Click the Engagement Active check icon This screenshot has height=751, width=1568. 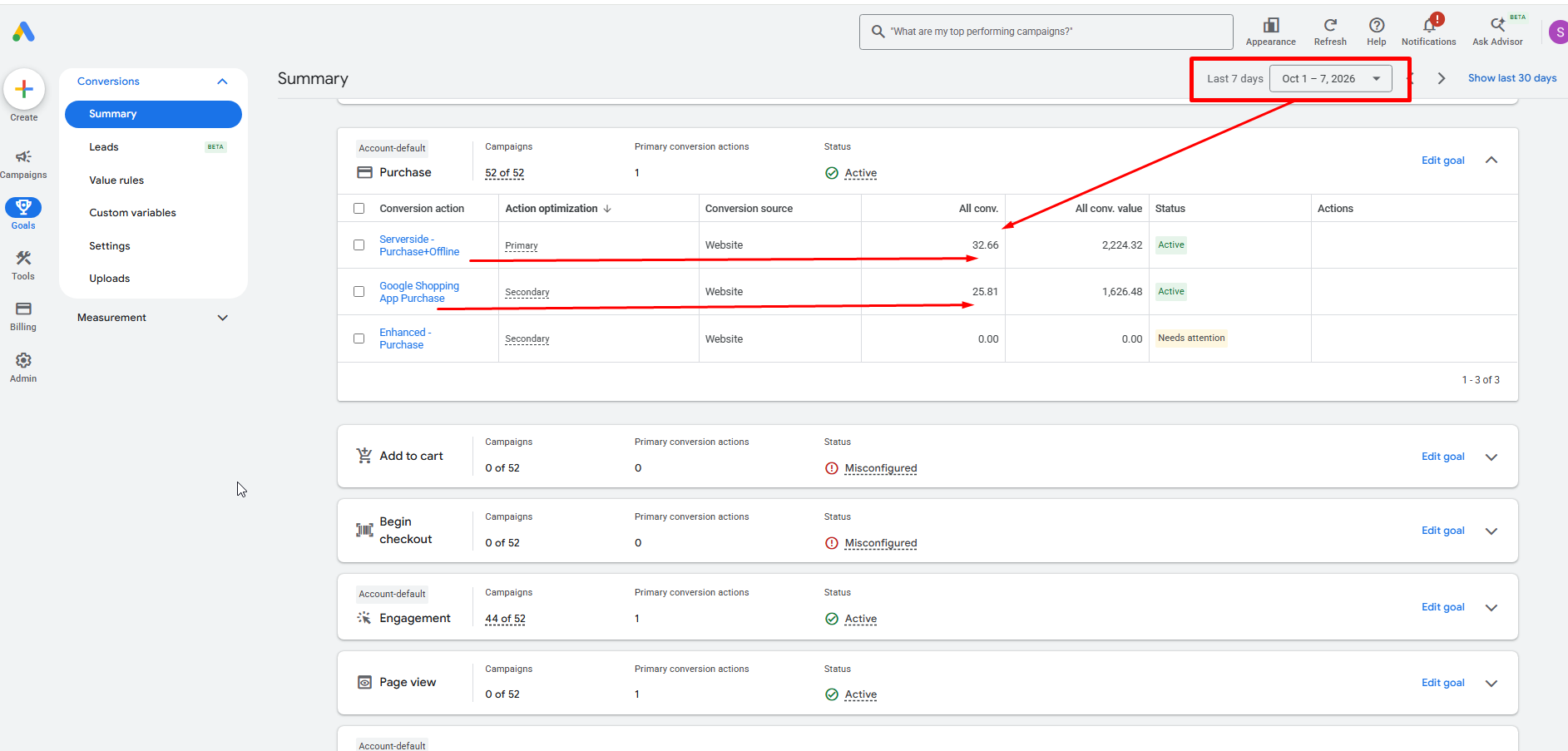[832, 619]
